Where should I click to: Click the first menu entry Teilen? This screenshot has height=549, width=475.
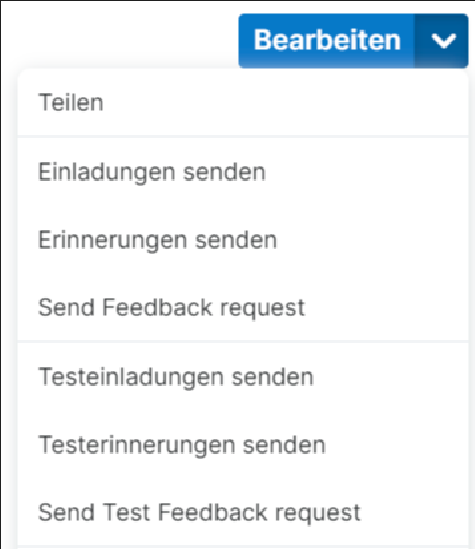coord(243,102)
